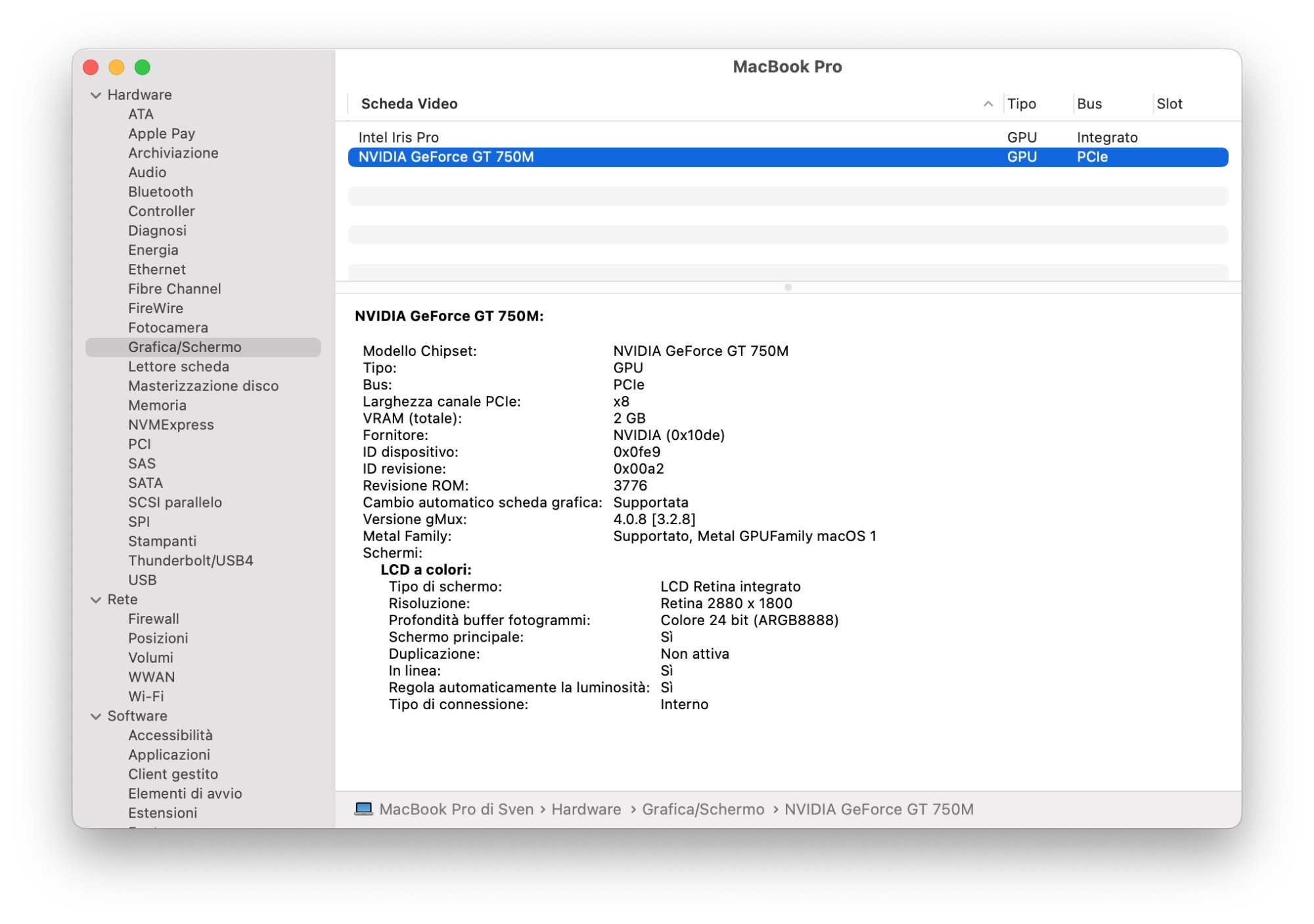The image size is (1314, 924).
Task: Open Applicazioni under Software
Action: coord(169,755)
